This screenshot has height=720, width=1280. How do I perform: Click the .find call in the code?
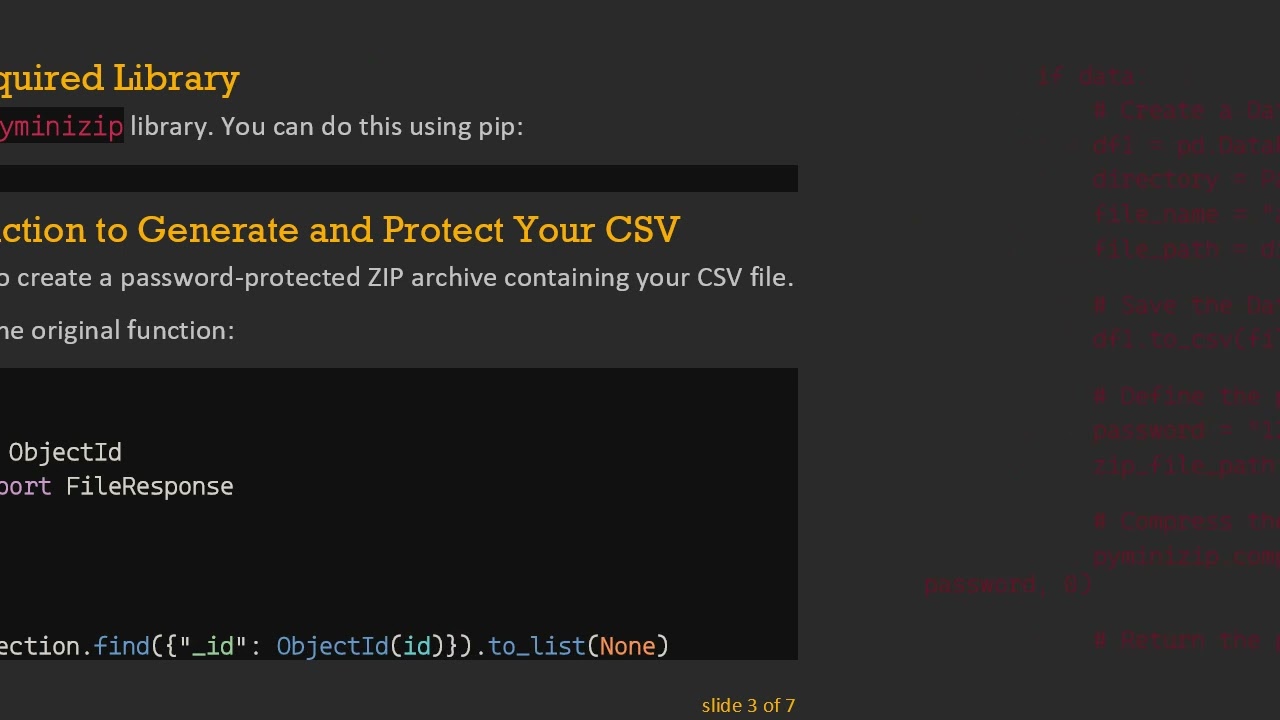coord(121,646)
